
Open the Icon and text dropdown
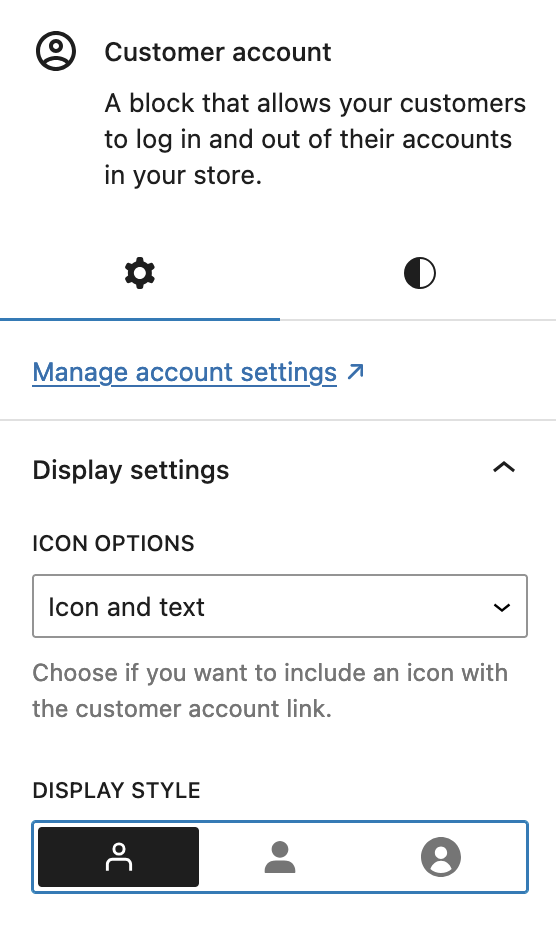coord(280,606)
